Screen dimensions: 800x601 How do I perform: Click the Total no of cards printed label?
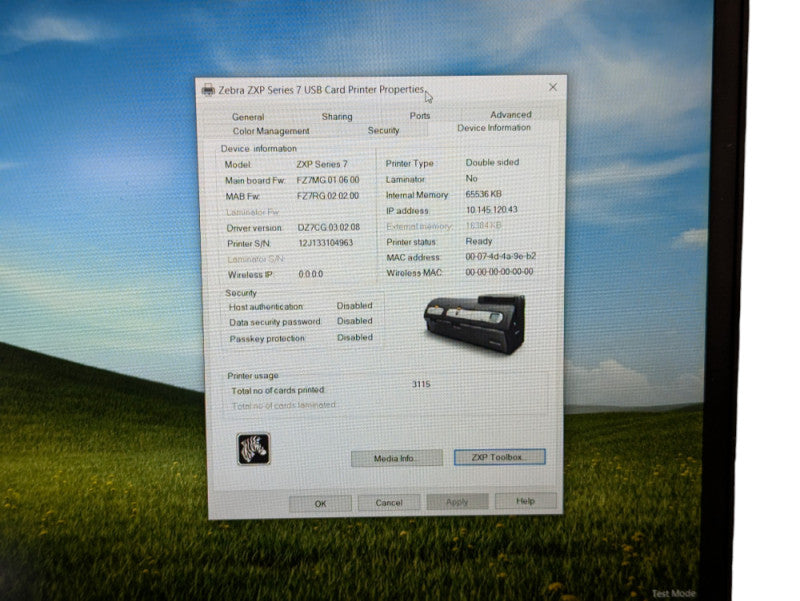(x=278, y=390)
